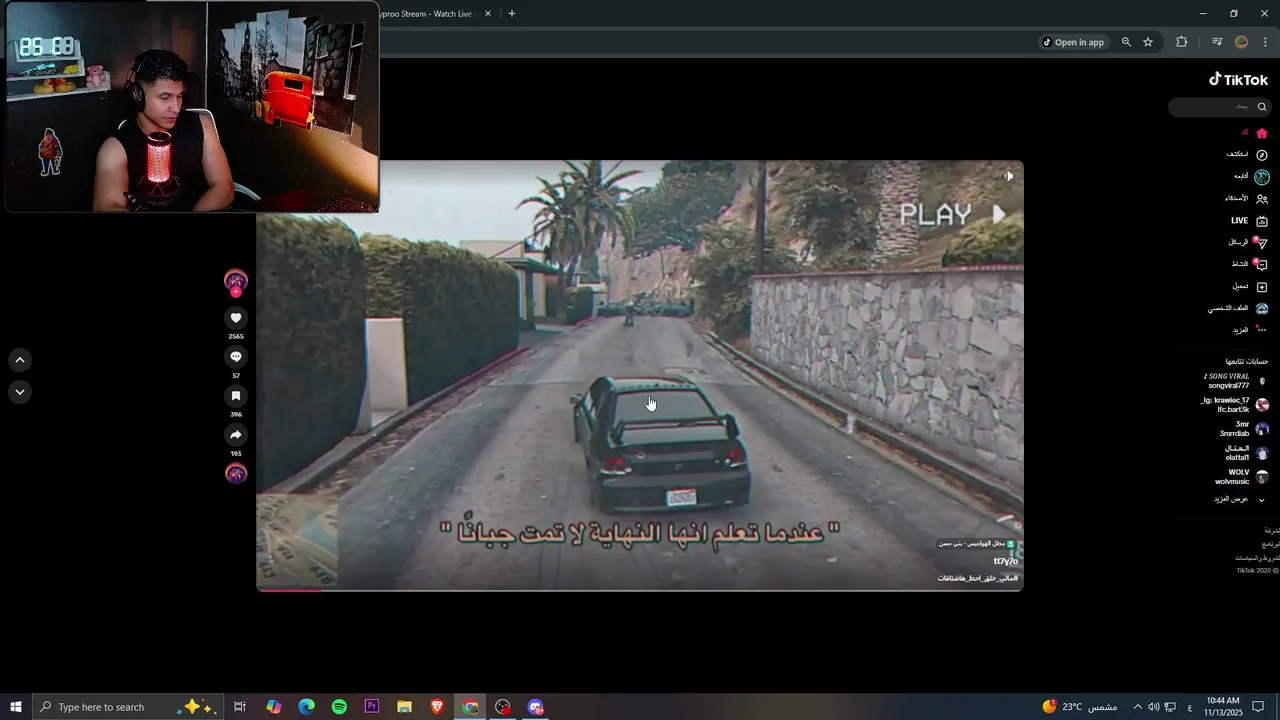The width and height of the screenshot is (1280, 720).
Task: Open a new browser tab
Action: click(x=512, y=14)
